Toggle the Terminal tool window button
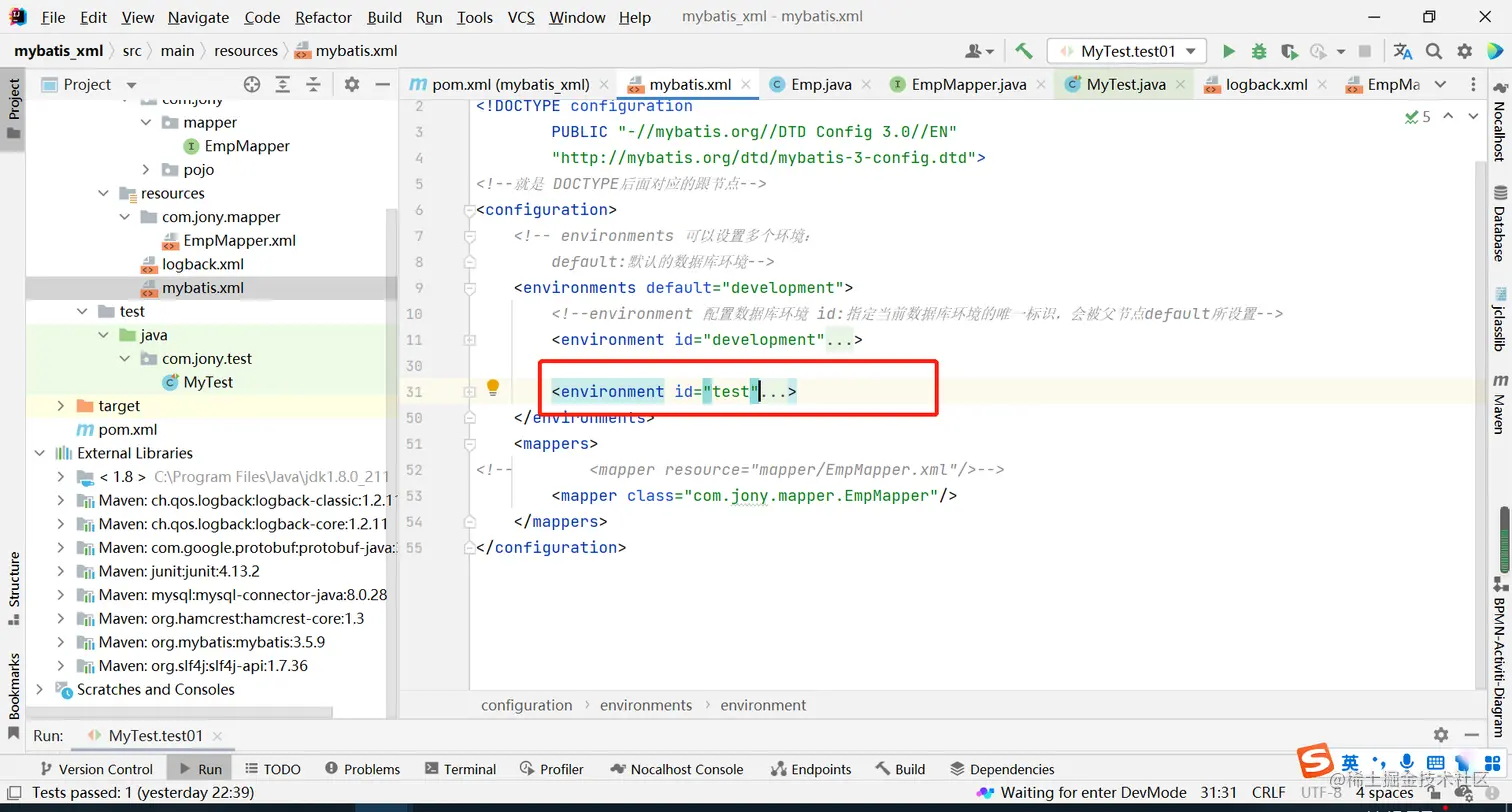Image resolution: width=1512 pixels, height=812 pixels. pyautogui.click(x=460, y=769)
